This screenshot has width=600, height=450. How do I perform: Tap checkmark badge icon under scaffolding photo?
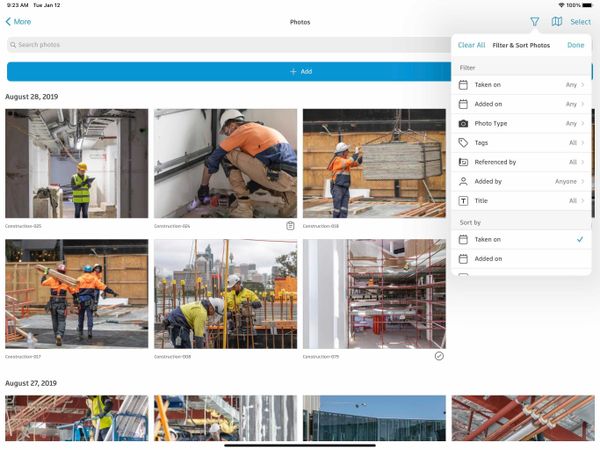coord(439,356)
